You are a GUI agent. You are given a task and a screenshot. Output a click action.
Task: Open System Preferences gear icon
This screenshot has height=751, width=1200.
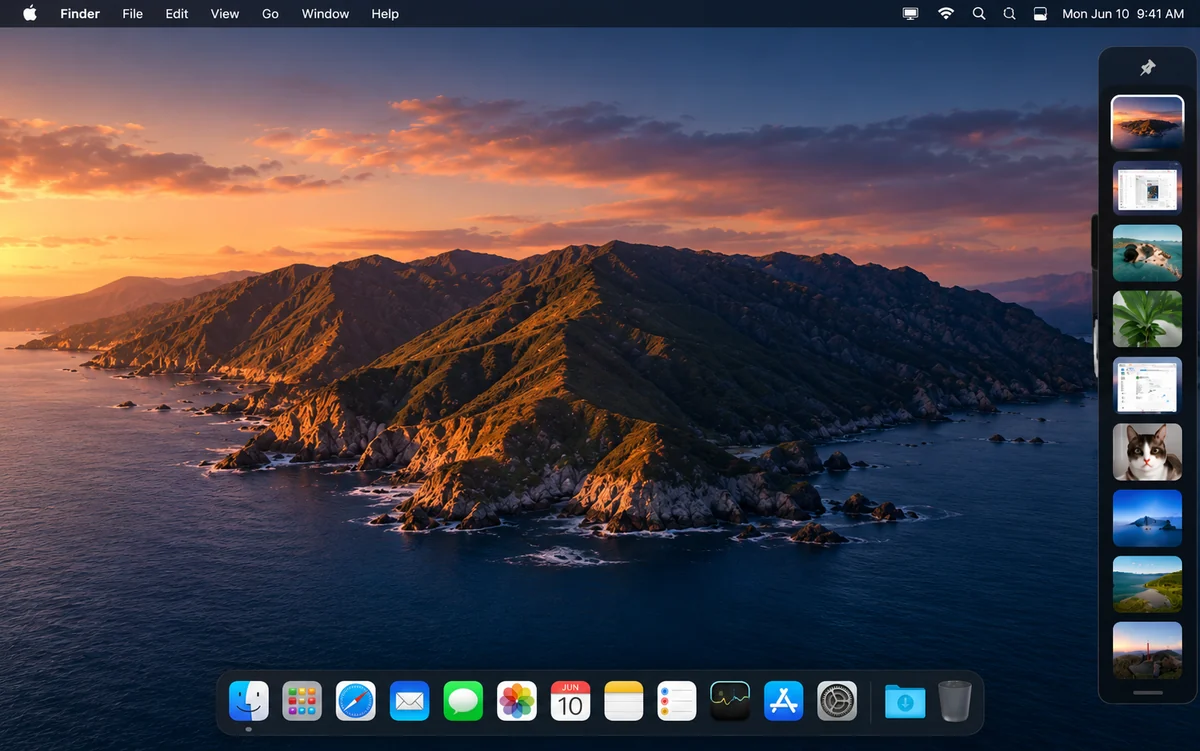pos(837,701)
